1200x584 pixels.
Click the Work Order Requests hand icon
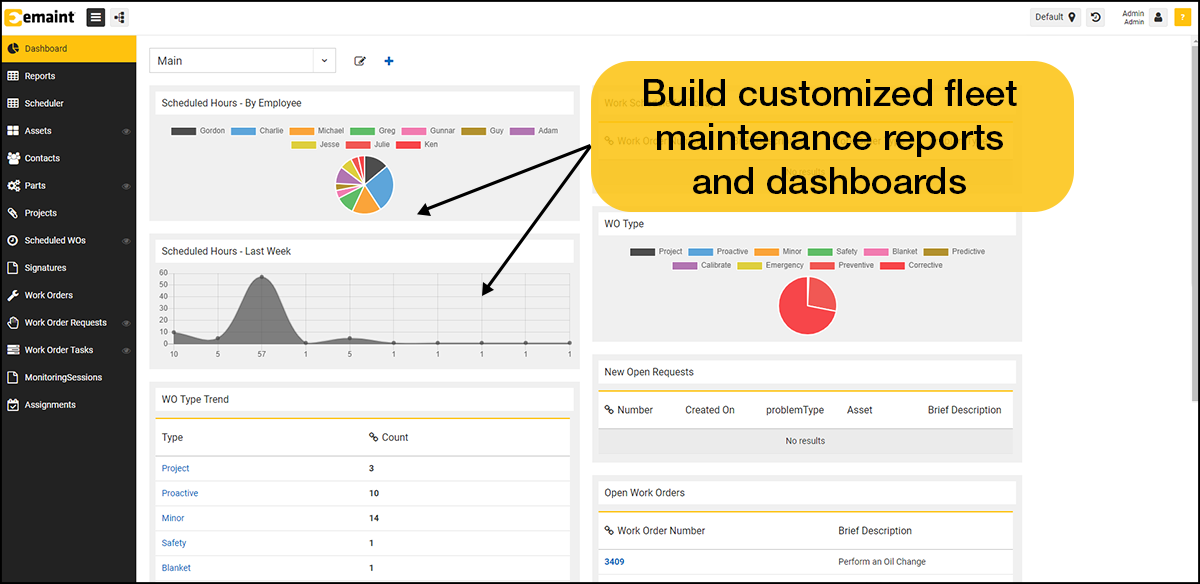[x=13, y=323]
